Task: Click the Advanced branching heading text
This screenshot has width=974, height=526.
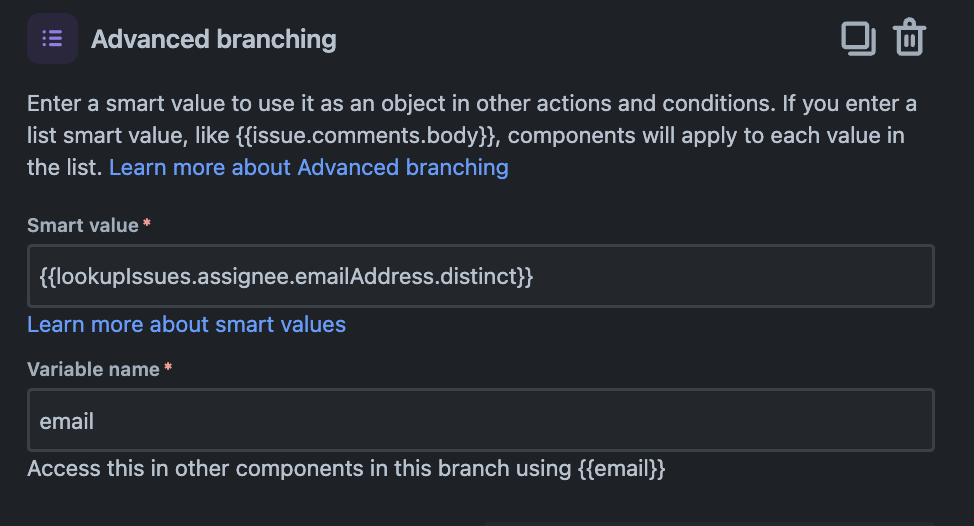Action: click(x=214, y=39)
